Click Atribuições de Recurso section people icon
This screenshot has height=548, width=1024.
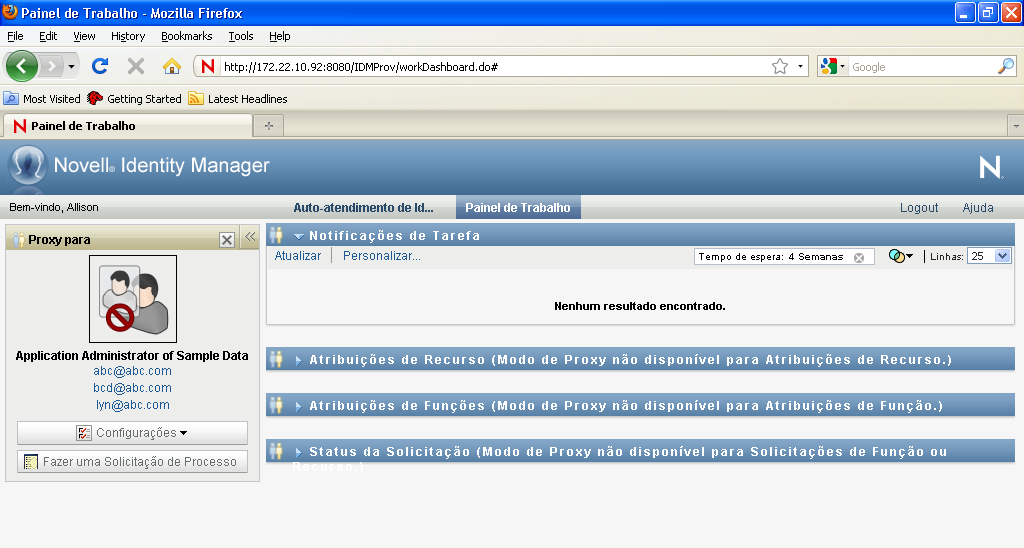point(276,359)
